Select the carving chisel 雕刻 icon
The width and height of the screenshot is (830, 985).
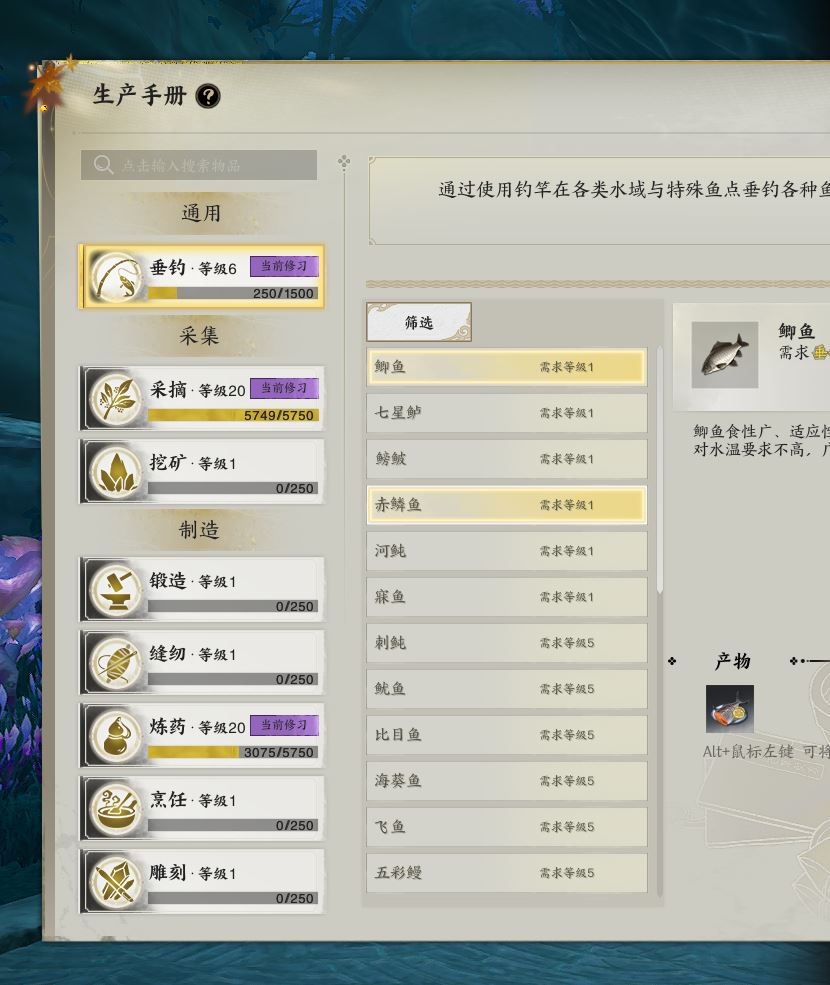116,882
